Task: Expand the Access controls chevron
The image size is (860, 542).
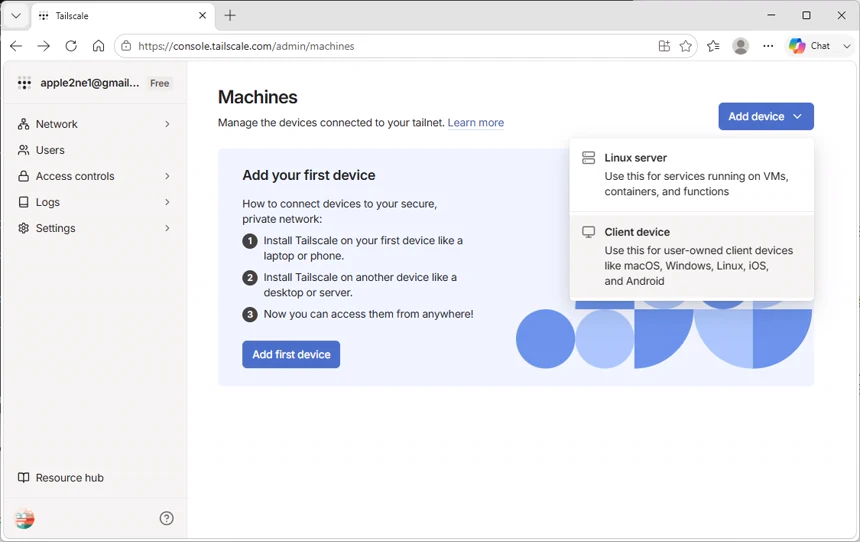Action: 167,176
